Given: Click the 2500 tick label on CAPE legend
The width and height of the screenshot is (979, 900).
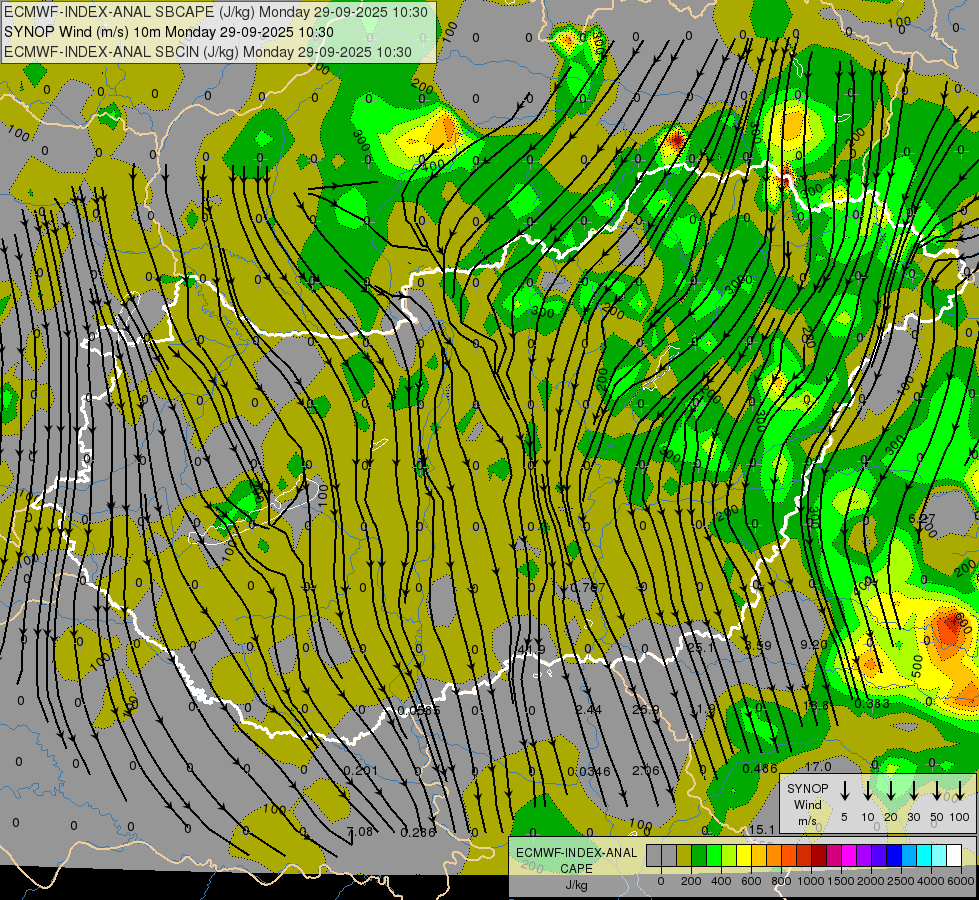Looking at the screenshot, I should point(900,881).
